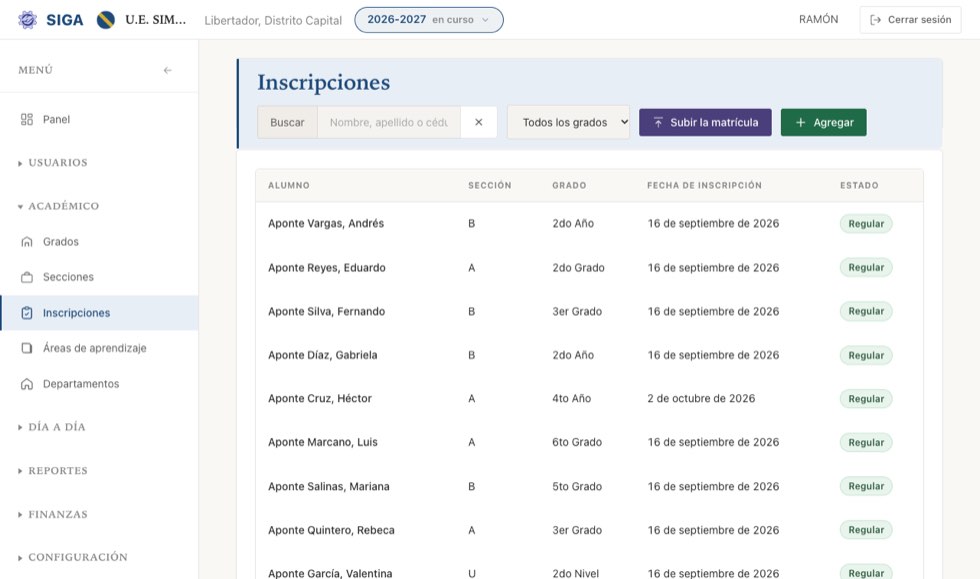This screenshot has height=579, width=980.
Task: Open Departamentos in the sidebar
Action: click(99, 384)
